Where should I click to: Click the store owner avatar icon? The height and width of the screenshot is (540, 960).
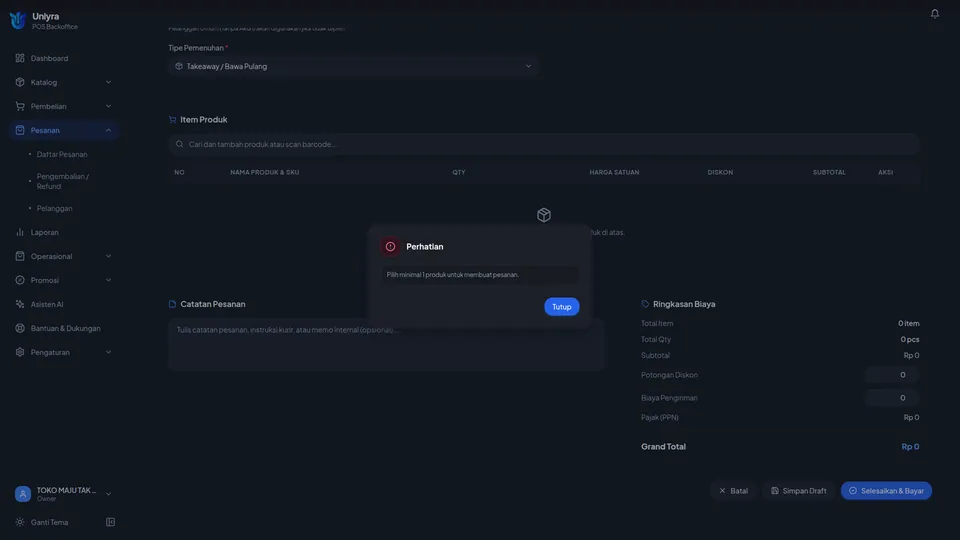[x=23, y=493]
